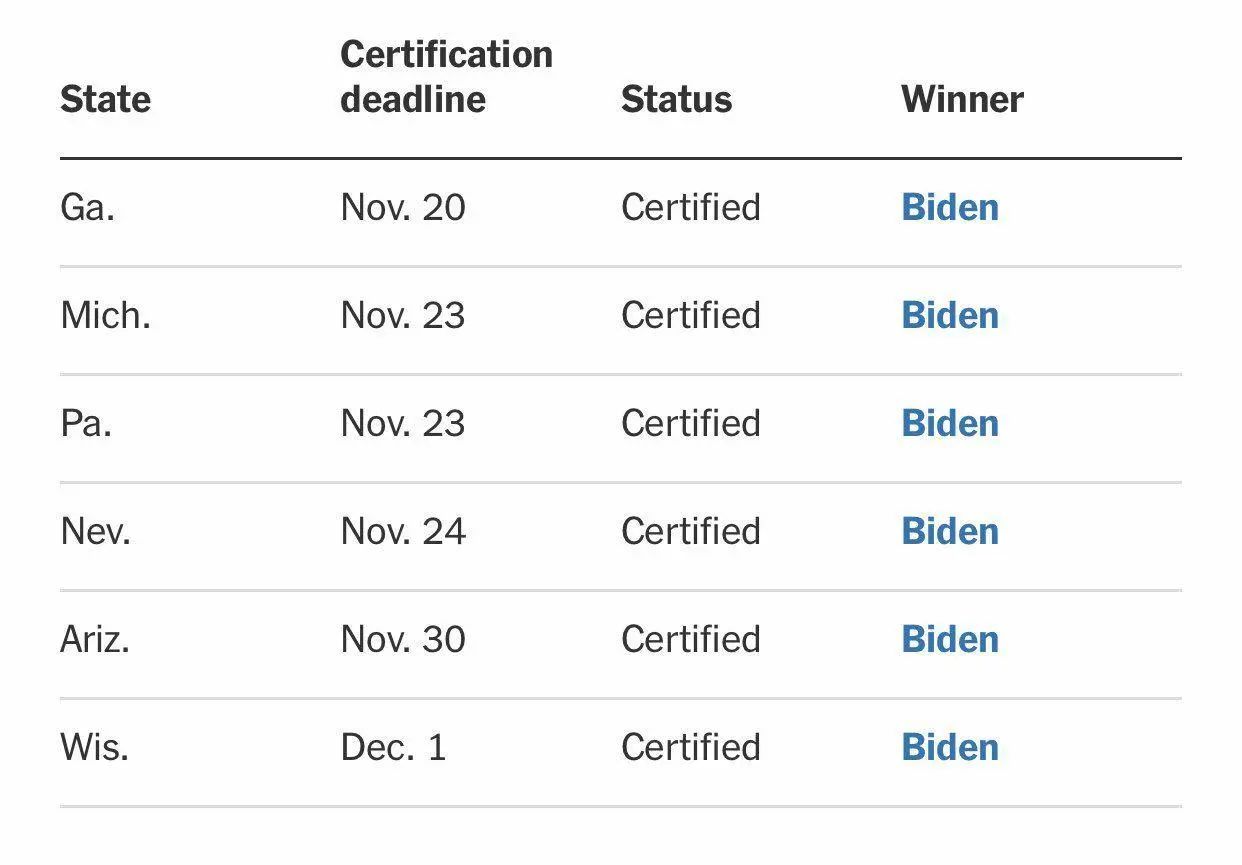
Task: Click the Dec. 1 deadline cell
Action: click(x=393, y=747)
